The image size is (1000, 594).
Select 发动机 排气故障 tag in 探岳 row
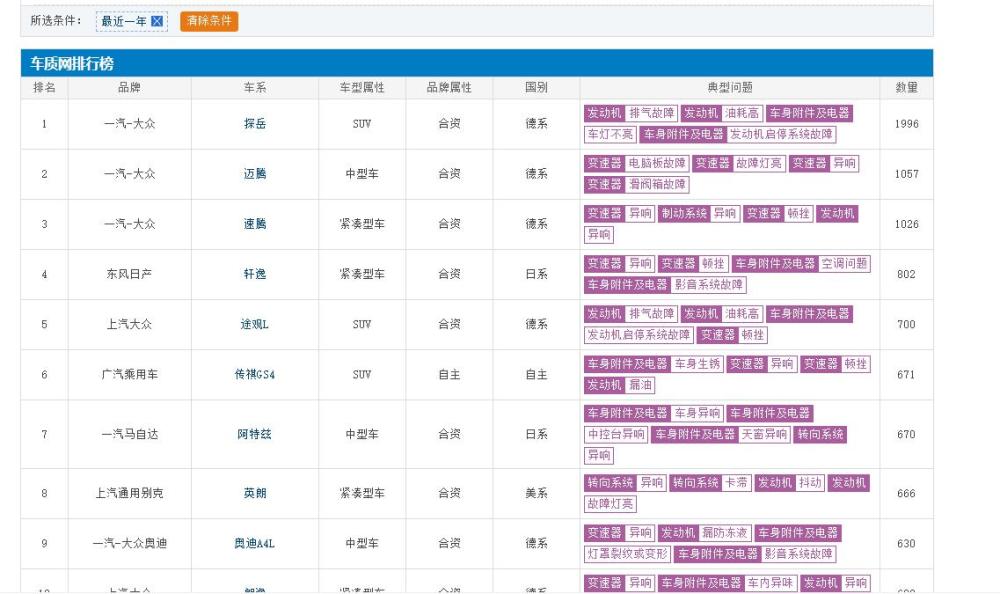tap(631, 114)
